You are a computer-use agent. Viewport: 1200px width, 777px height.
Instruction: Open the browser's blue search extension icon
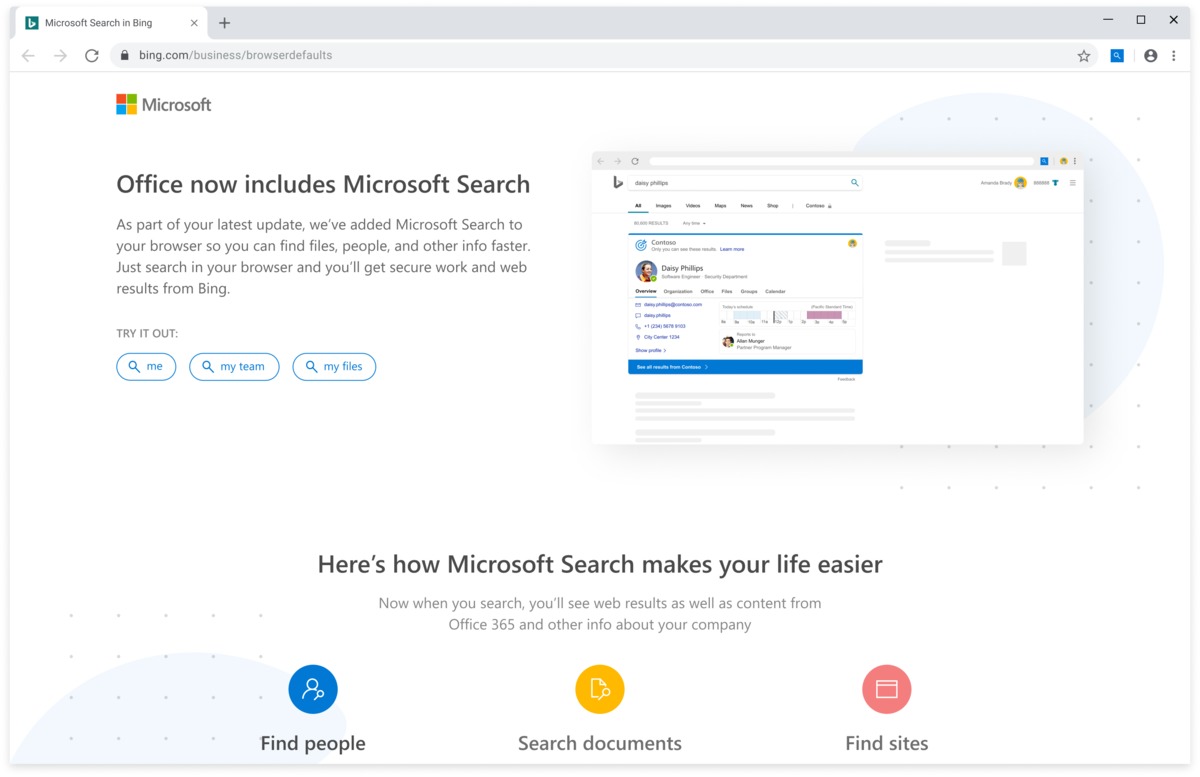1117,55
